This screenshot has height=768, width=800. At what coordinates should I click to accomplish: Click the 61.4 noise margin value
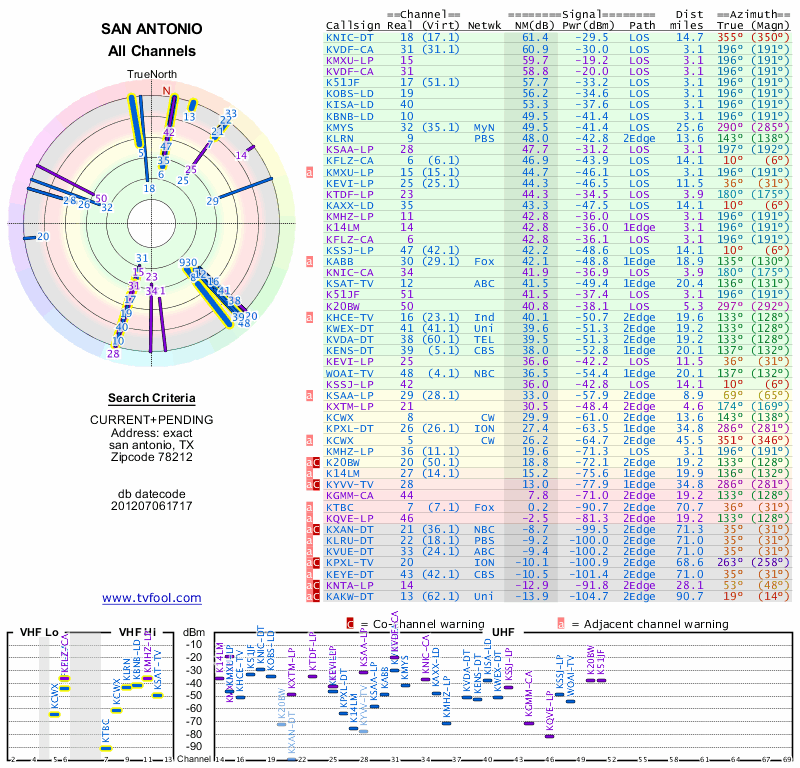(535, 38)
